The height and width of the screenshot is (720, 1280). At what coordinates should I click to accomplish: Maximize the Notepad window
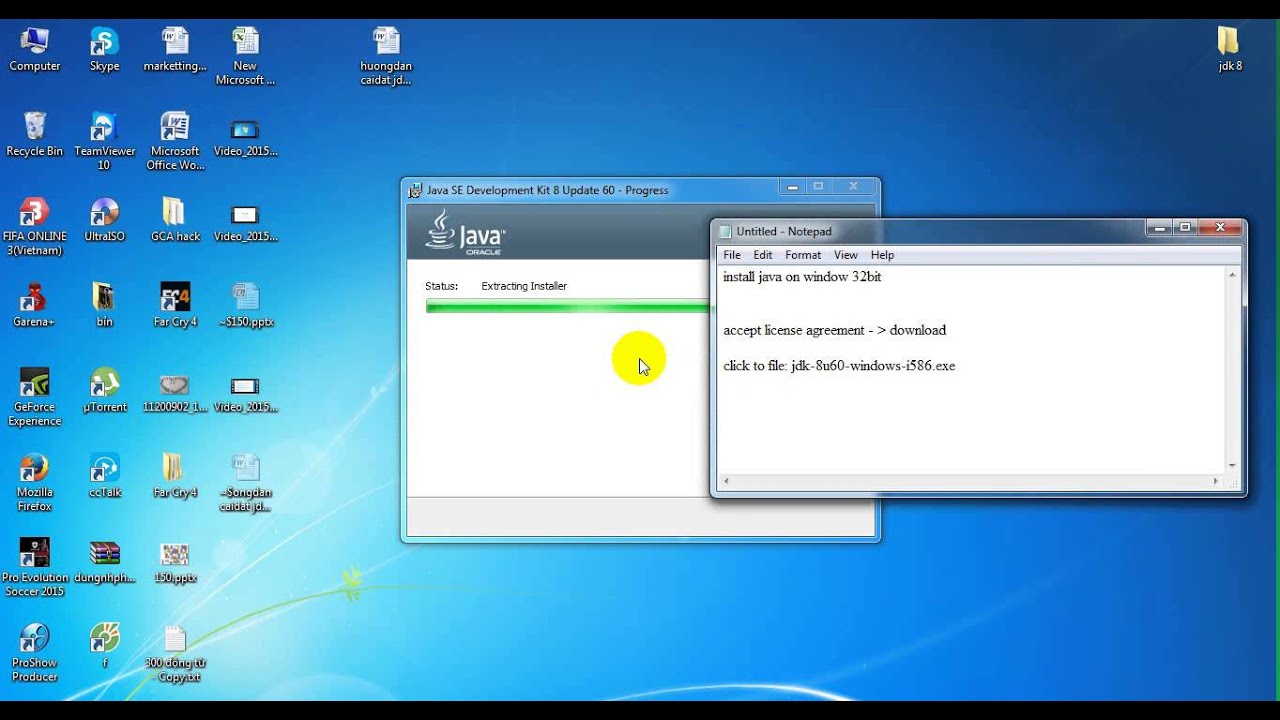1185,228
